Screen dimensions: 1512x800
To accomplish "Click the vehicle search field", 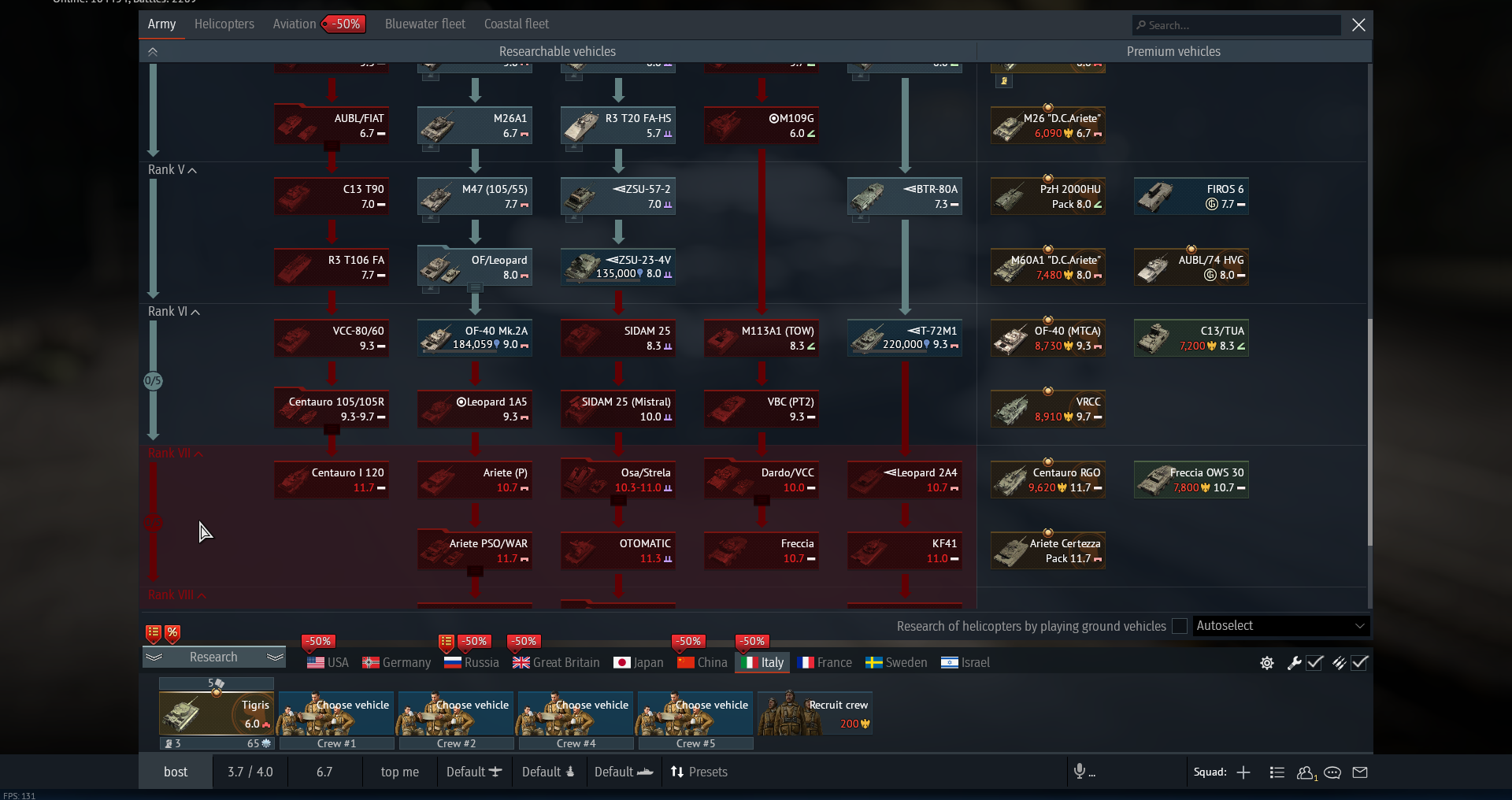I will pos(1236,25).
